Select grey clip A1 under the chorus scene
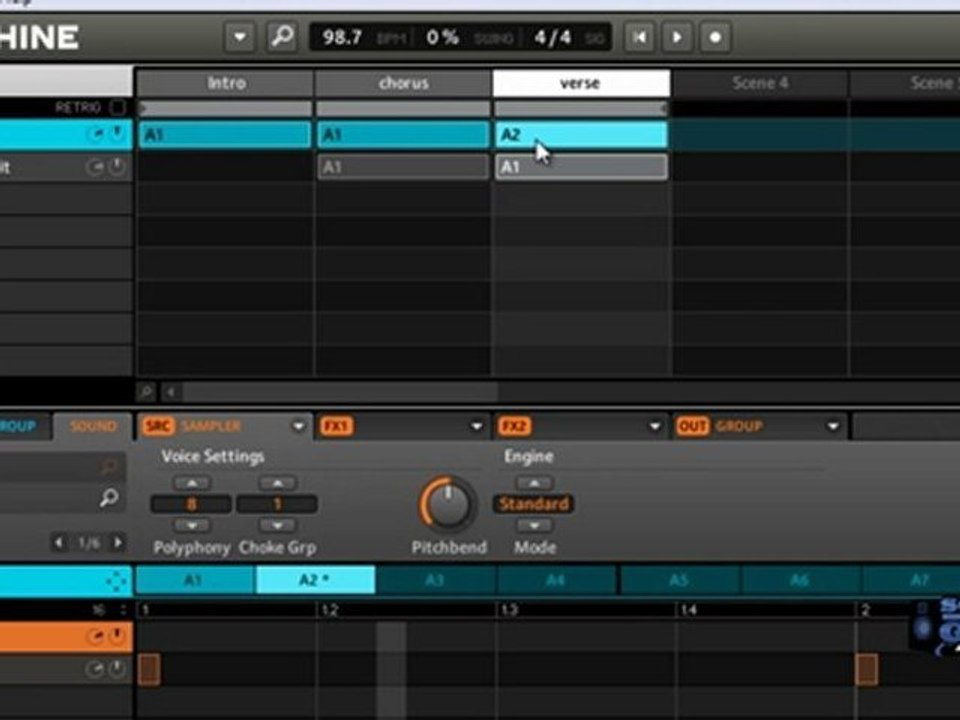960x720 pixels. [x=403, y=167]
